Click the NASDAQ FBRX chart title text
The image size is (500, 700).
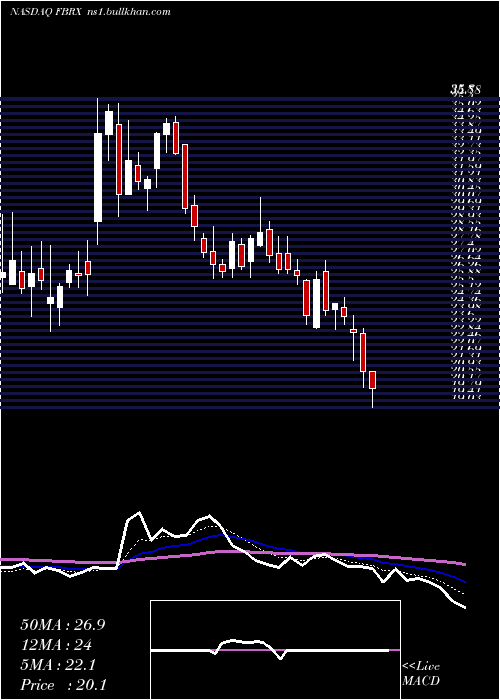[45, 12]
